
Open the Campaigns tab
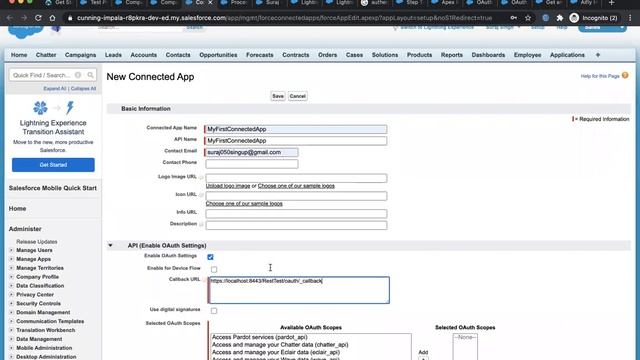pyautogui.click(x=80, y=55)
